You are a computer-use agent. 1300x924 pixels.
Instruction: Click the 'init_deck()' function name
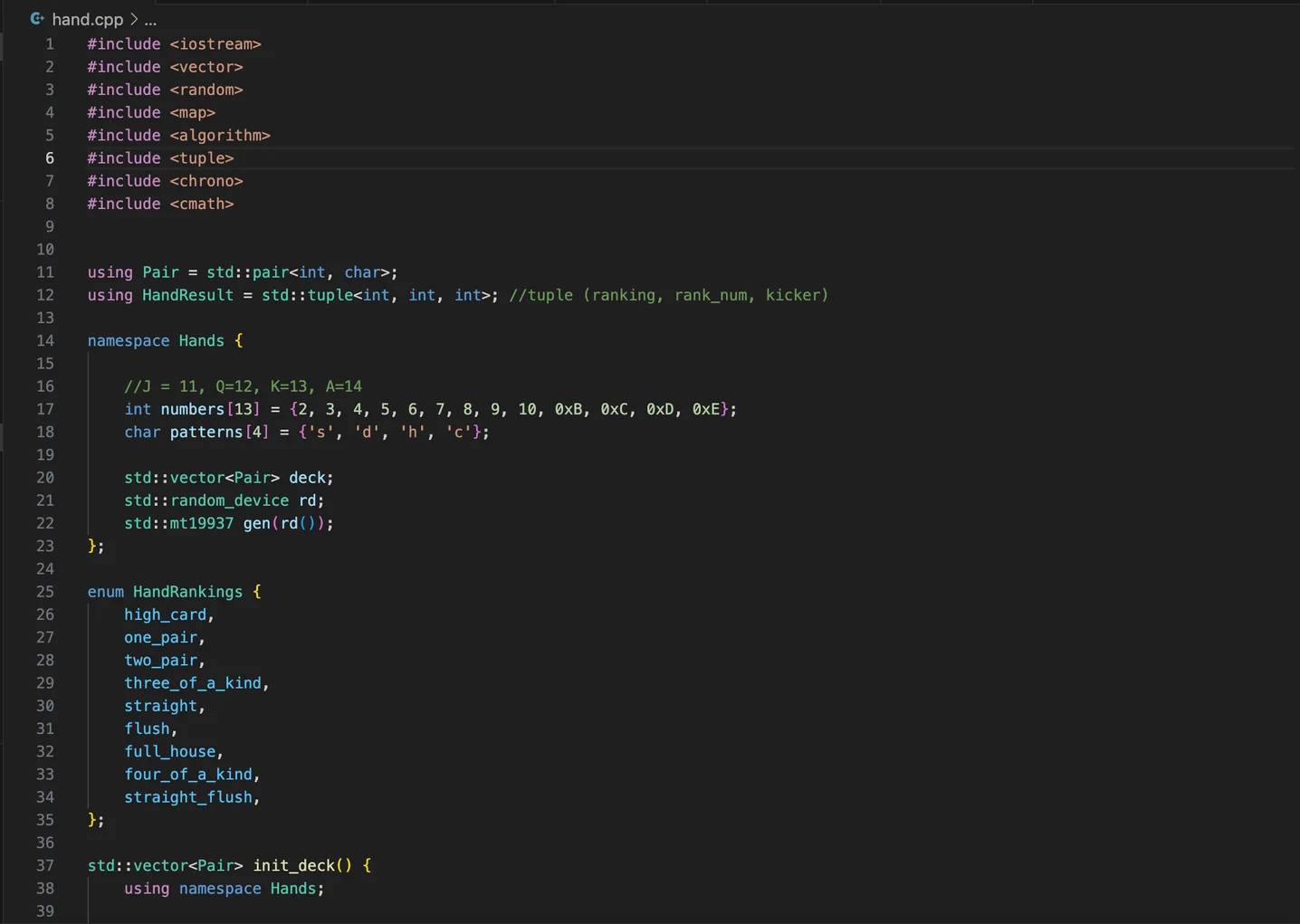[302, 866]
